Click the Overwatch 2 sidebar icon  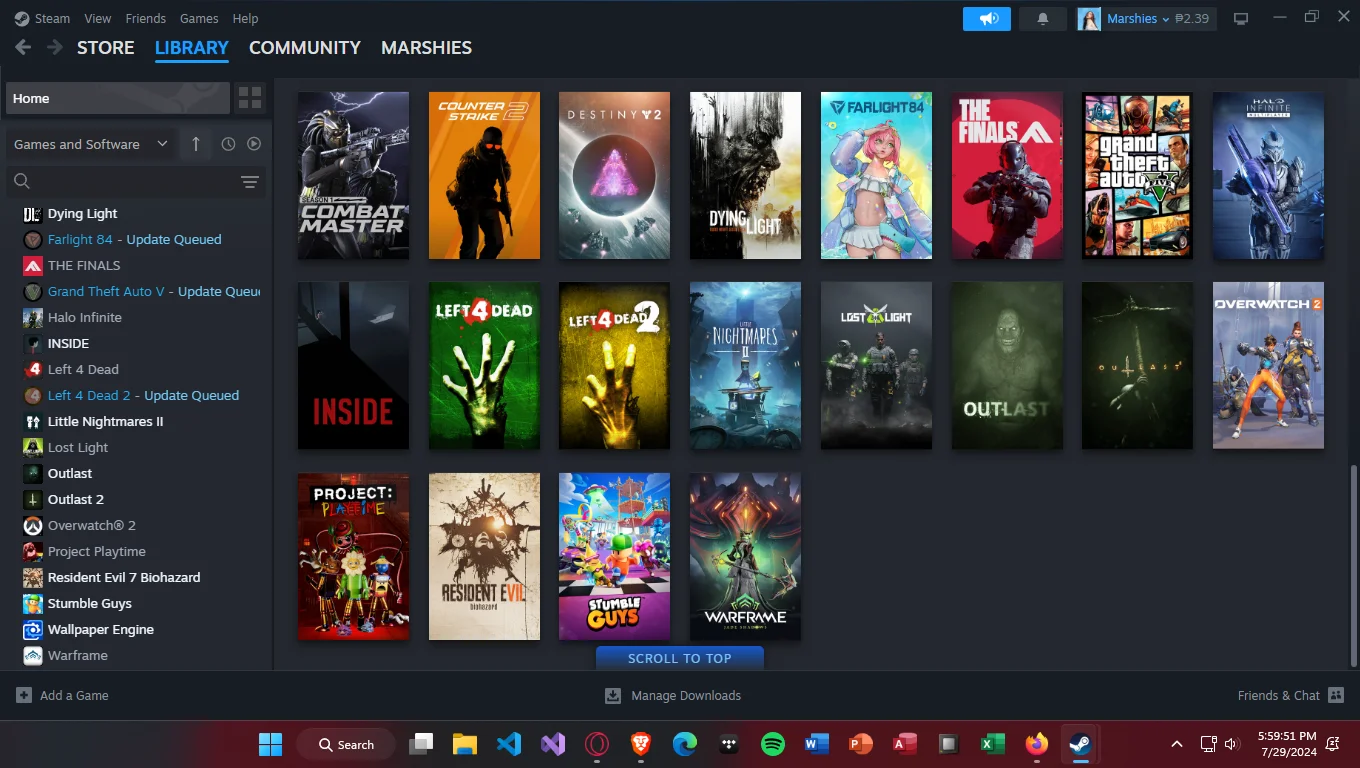tap(32, 525)
